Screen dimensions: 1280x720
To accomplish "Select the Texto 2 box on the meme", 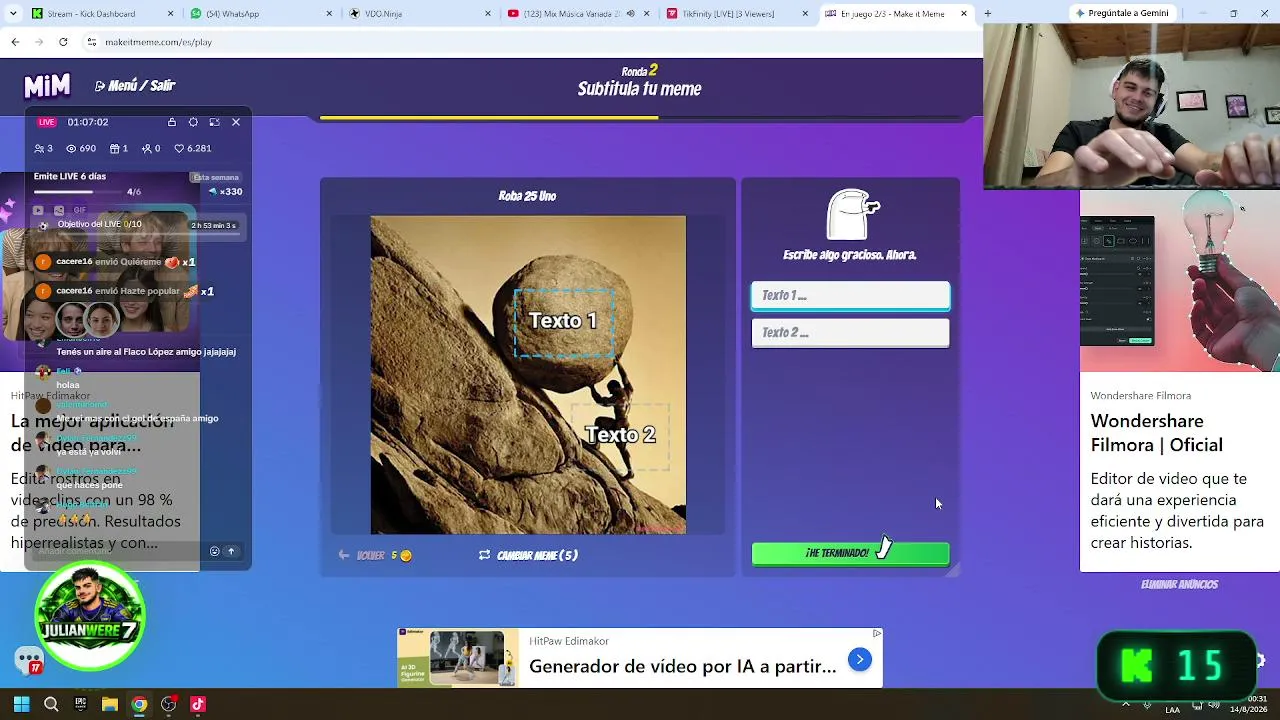I will click(x=620, y=435).
